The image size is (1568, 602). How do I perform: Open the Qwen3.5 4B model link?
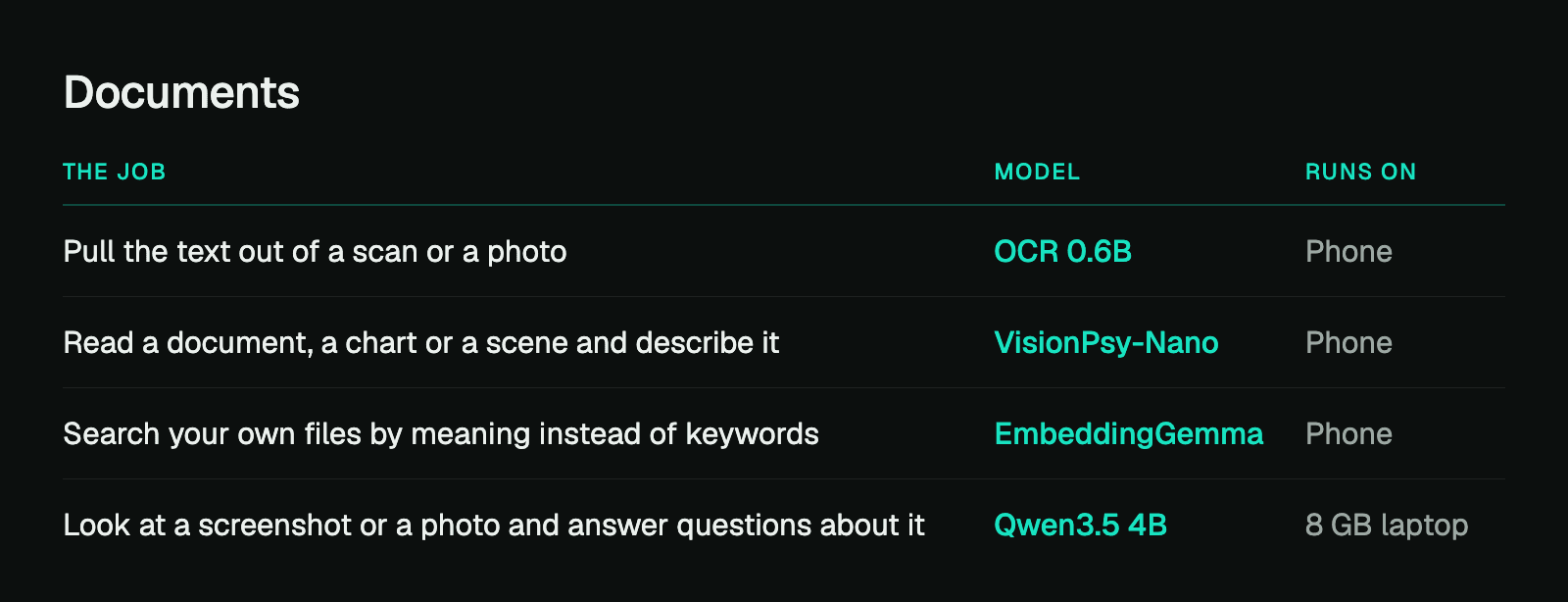coord(1080,525)
